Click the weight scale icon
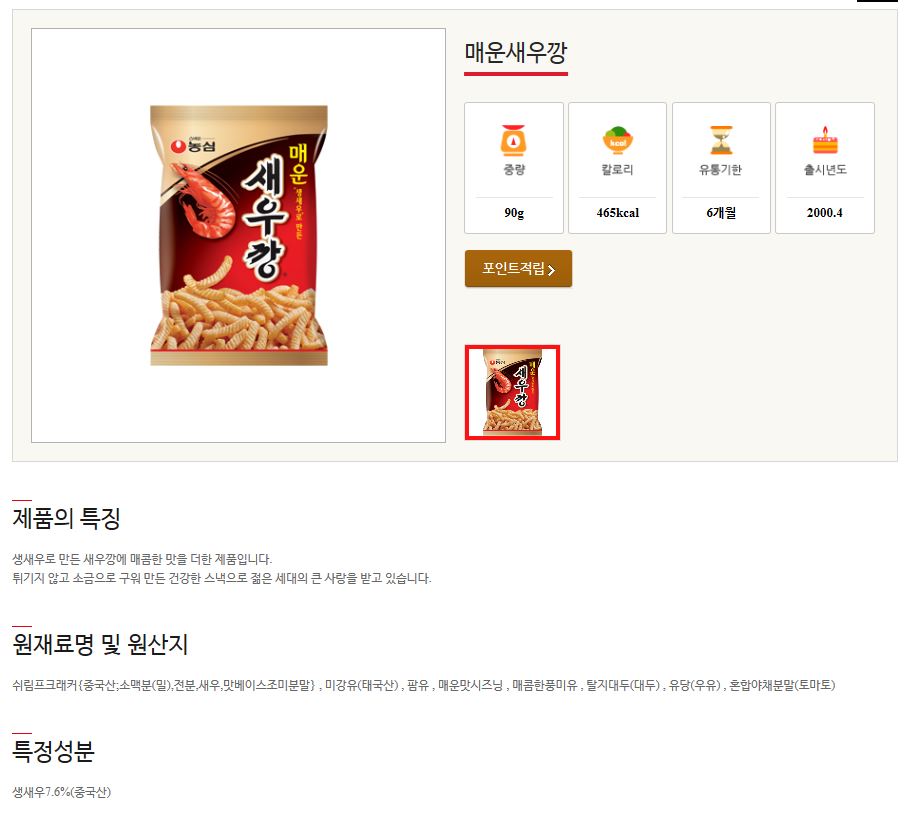Image resolution: width=910 pixels, height=820 pixels. pyautogui.click(x=513, y=140)
